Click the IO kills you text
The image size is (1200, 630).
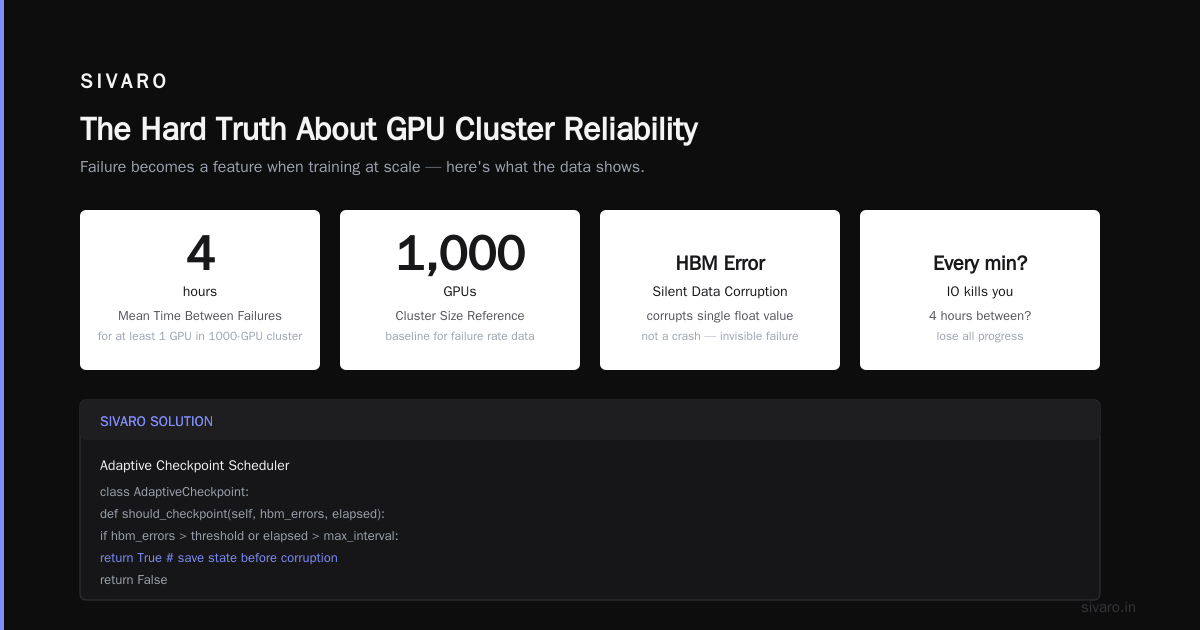click(980, 292)
